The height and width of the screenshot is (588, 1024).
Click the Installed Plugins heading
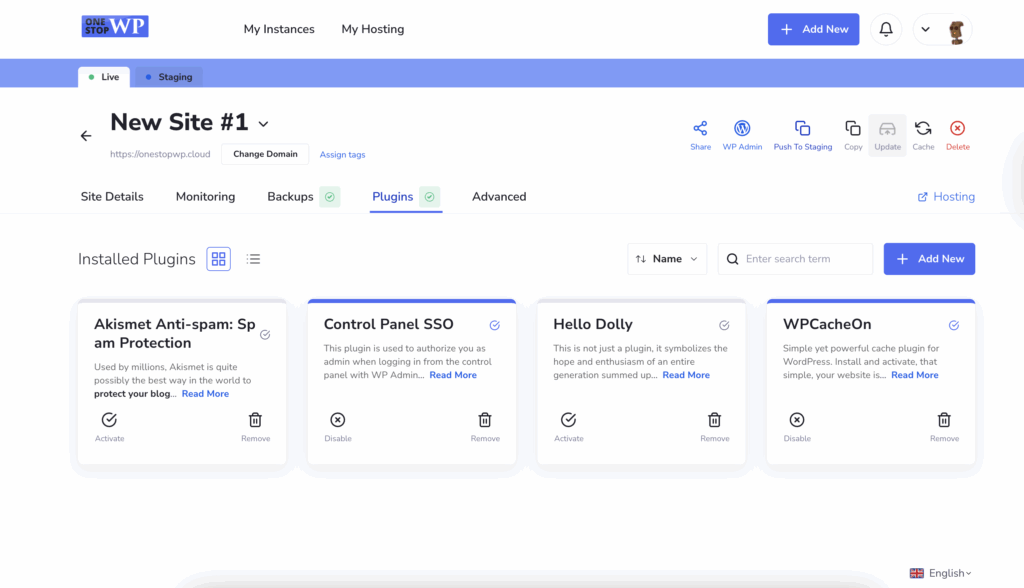[x=136, y=259]
